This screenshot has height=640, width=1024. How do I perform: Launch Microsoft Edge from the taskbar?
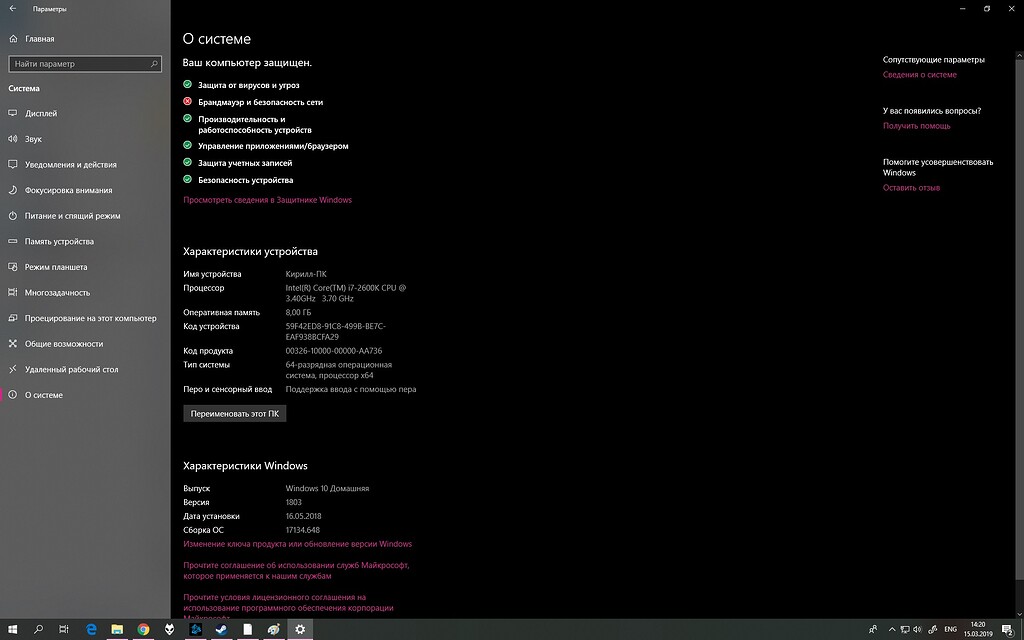tap(91, 630)
